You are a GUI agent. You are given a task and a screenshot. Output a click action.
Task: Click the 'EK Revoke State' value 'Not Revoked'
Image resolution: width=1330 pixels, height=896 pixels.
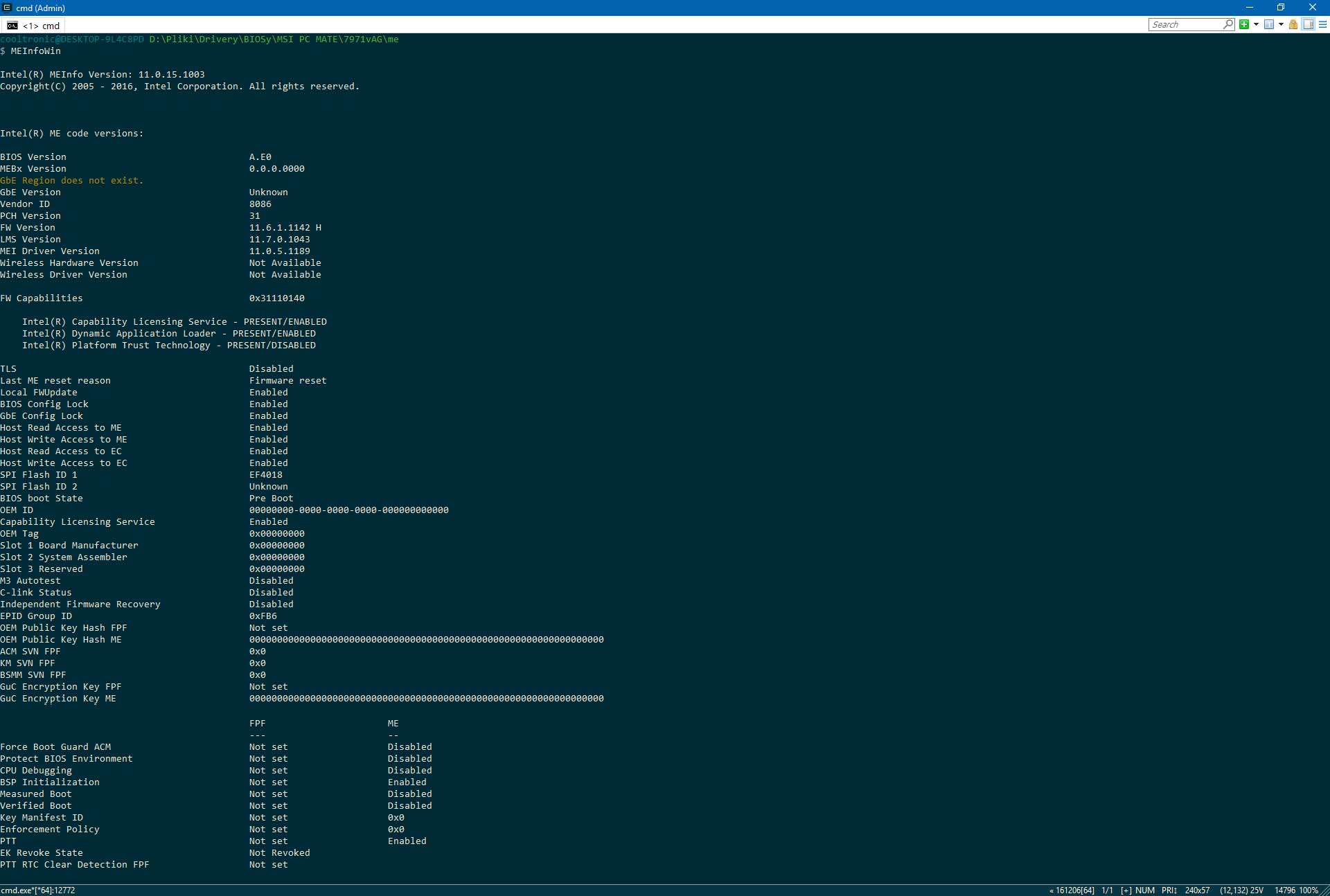tap(280, 853)
